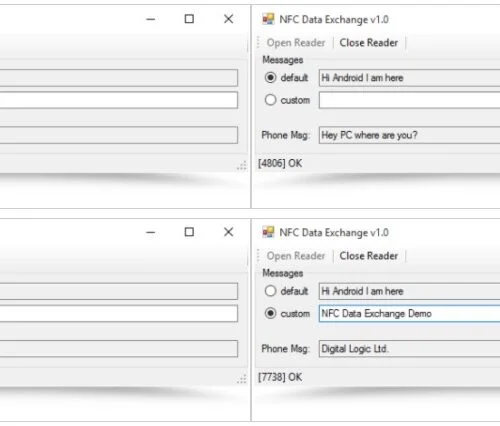Click the Phone Msg field showing Digital Logic Ltd.

(x=409, y=349)
